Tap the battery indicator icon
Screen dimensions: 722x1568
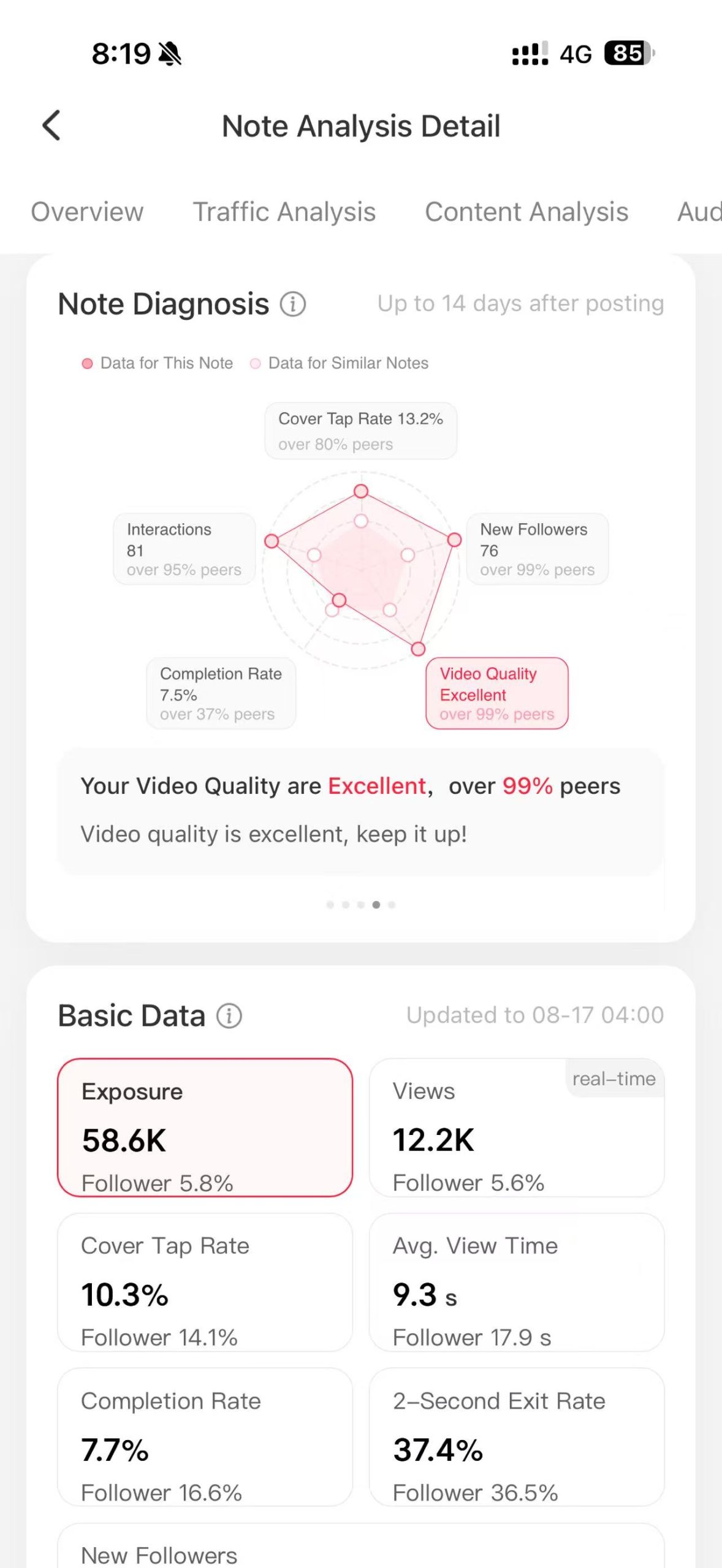pos(629,53)
